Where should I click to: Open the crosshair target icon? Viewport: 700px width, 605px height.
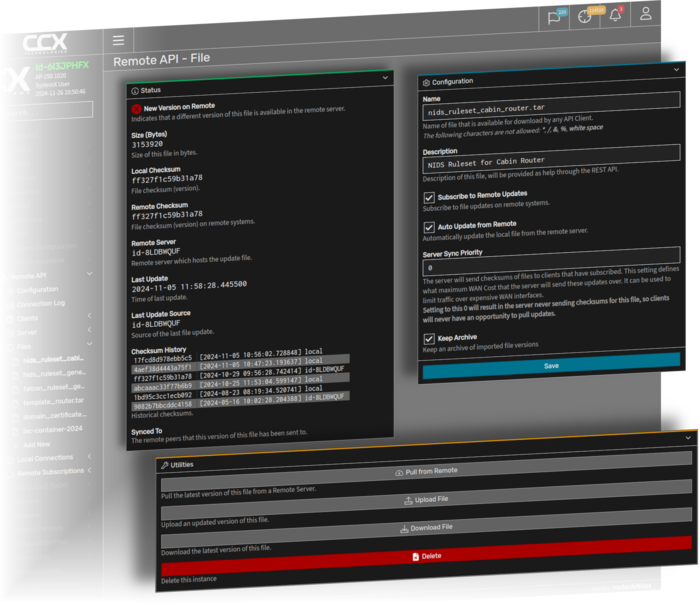tap(584, 17)
